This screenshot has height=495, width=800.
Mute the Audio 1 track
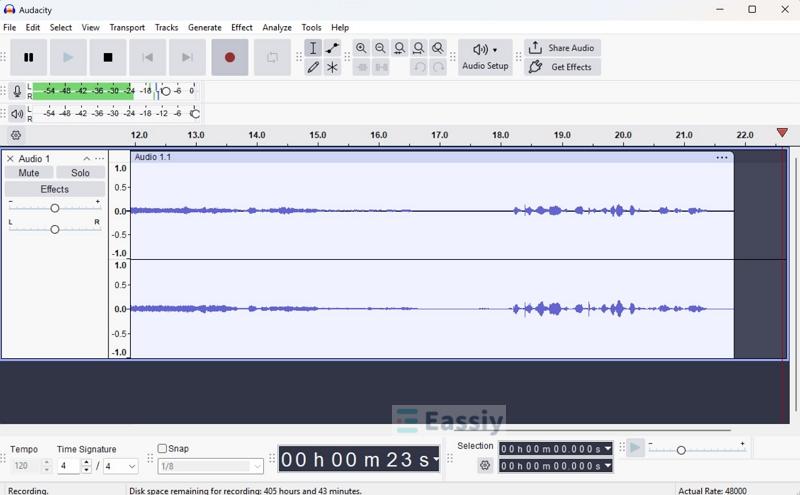tap(29, 173)
